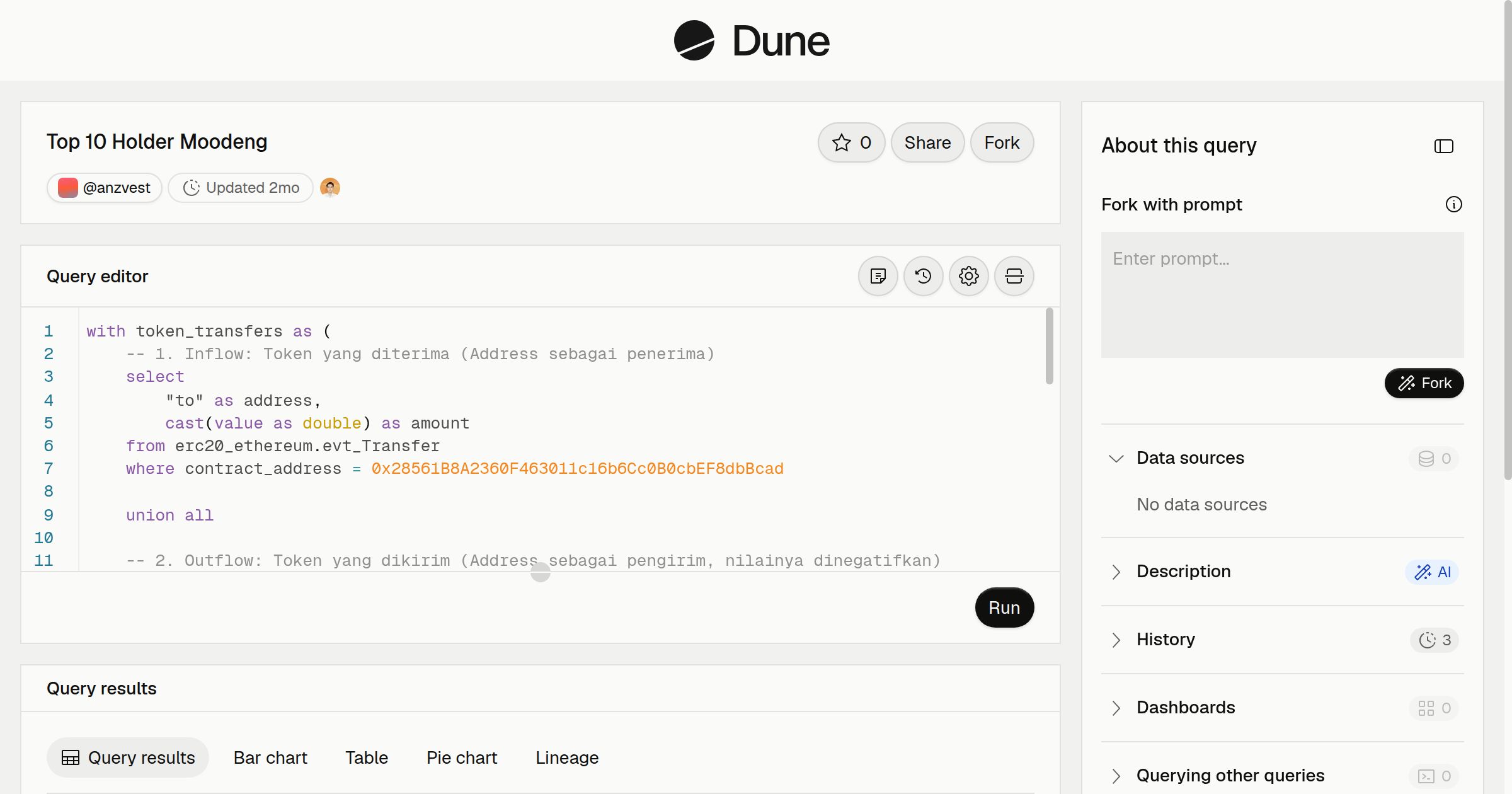Click the 'No data sources' text

click(x=1201, y=504)
